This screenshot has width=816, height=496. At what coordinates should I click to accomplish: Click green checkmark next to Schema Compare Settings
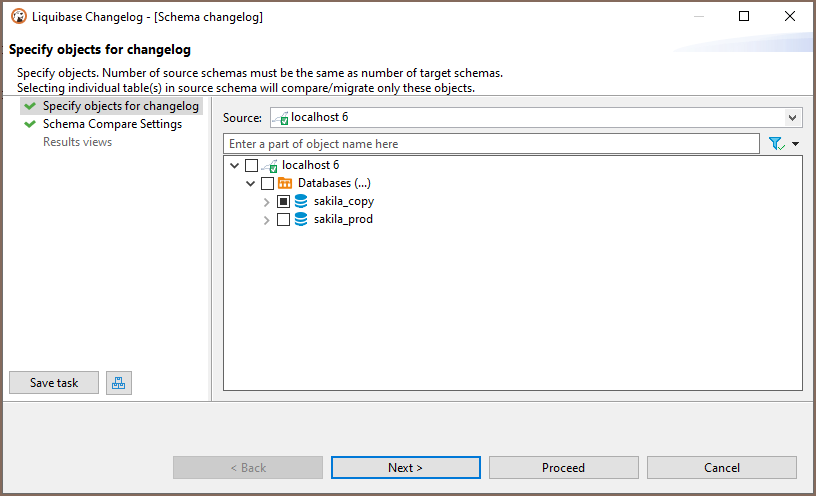30,125
